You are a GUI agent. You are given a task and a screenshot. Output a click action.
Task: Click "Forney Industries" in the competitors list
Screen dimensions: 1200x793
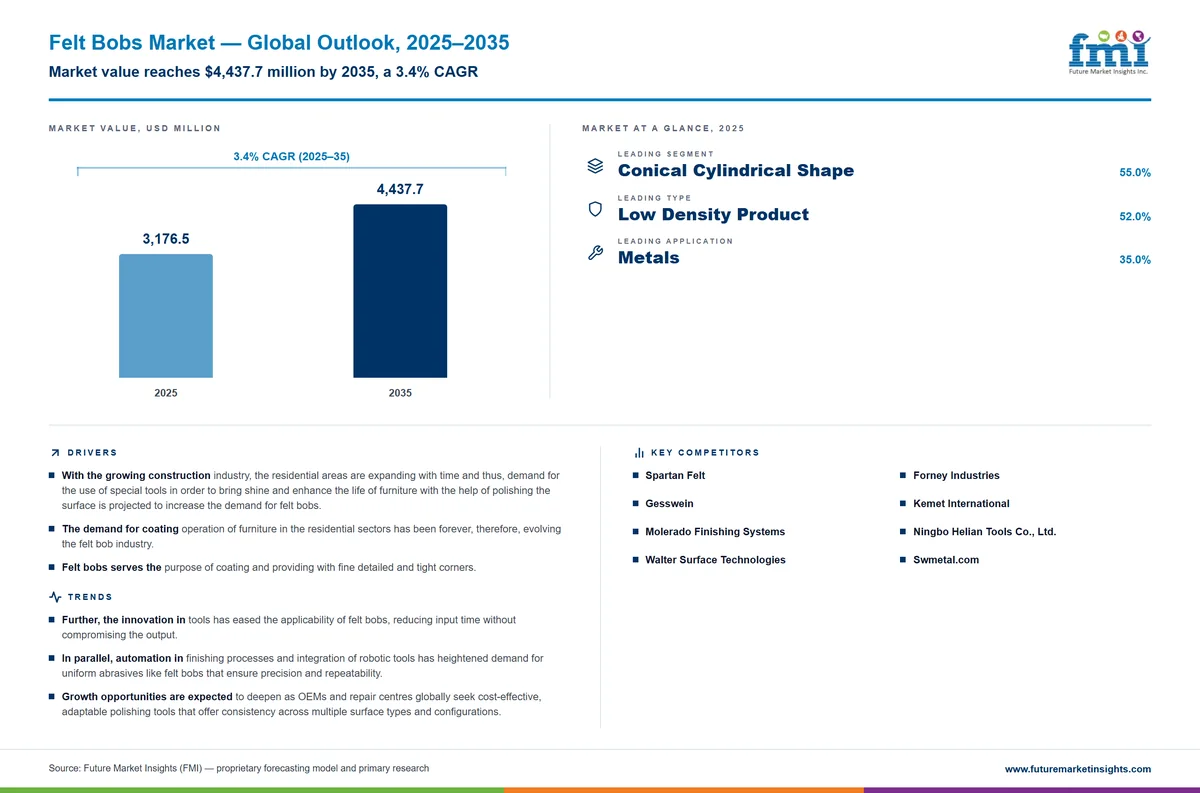[956, 476]
